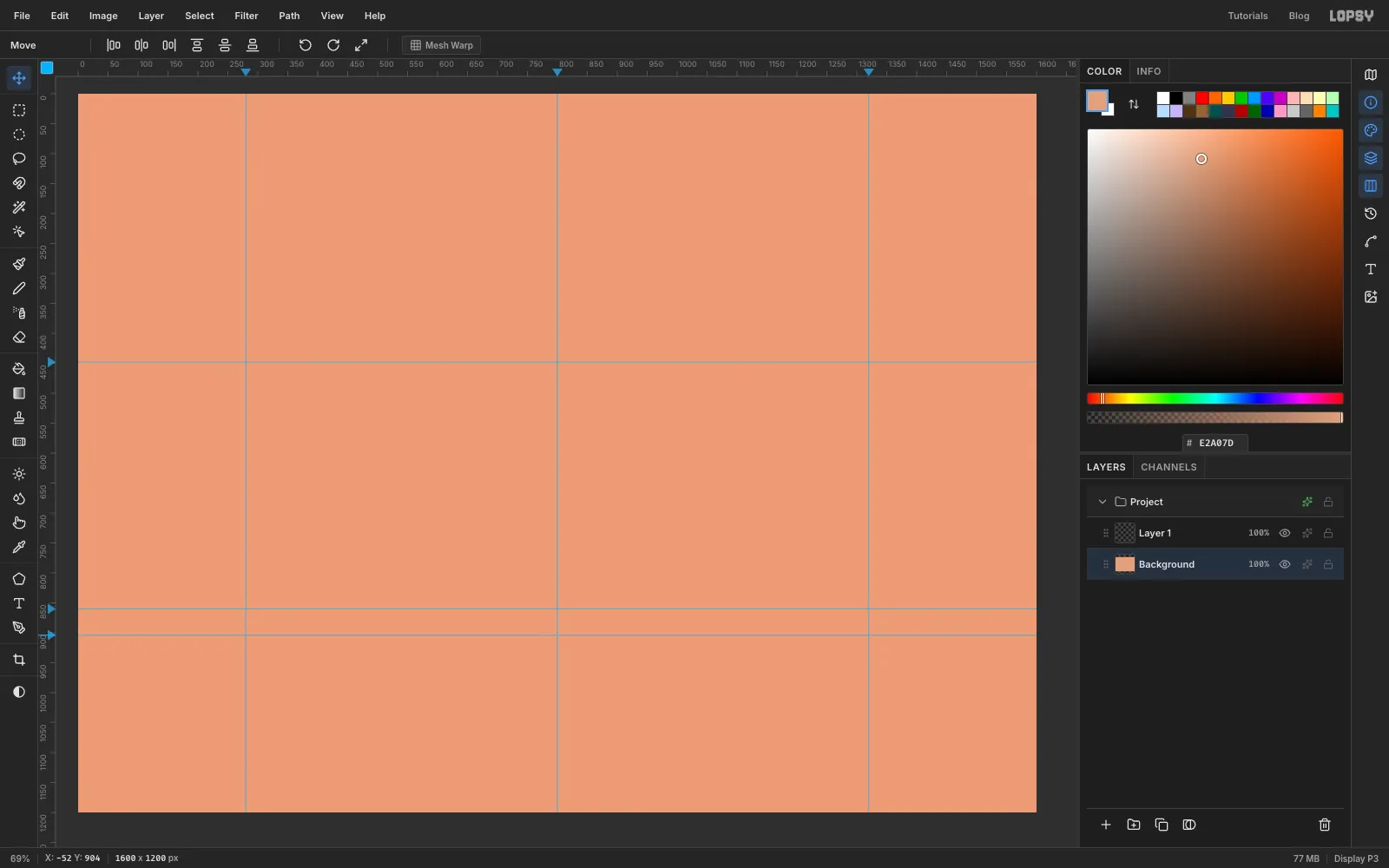
Task: Select the Pencil tool
Action: pos(19,288)
